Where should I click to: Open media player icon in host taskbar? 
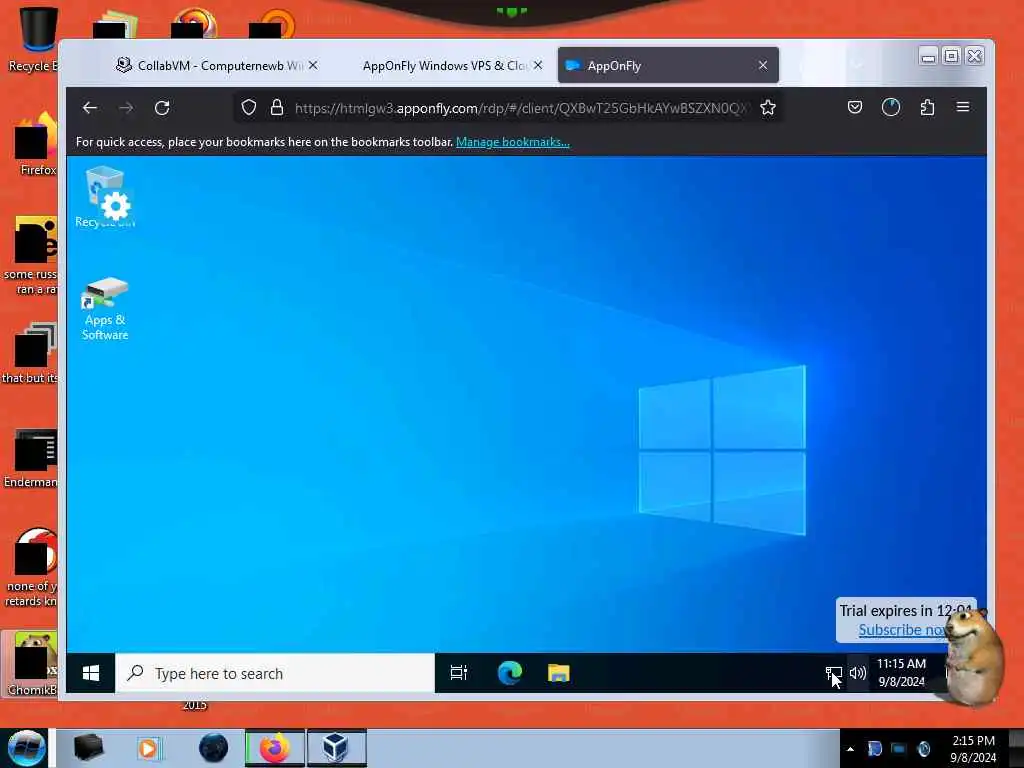[x=148, y=748]
